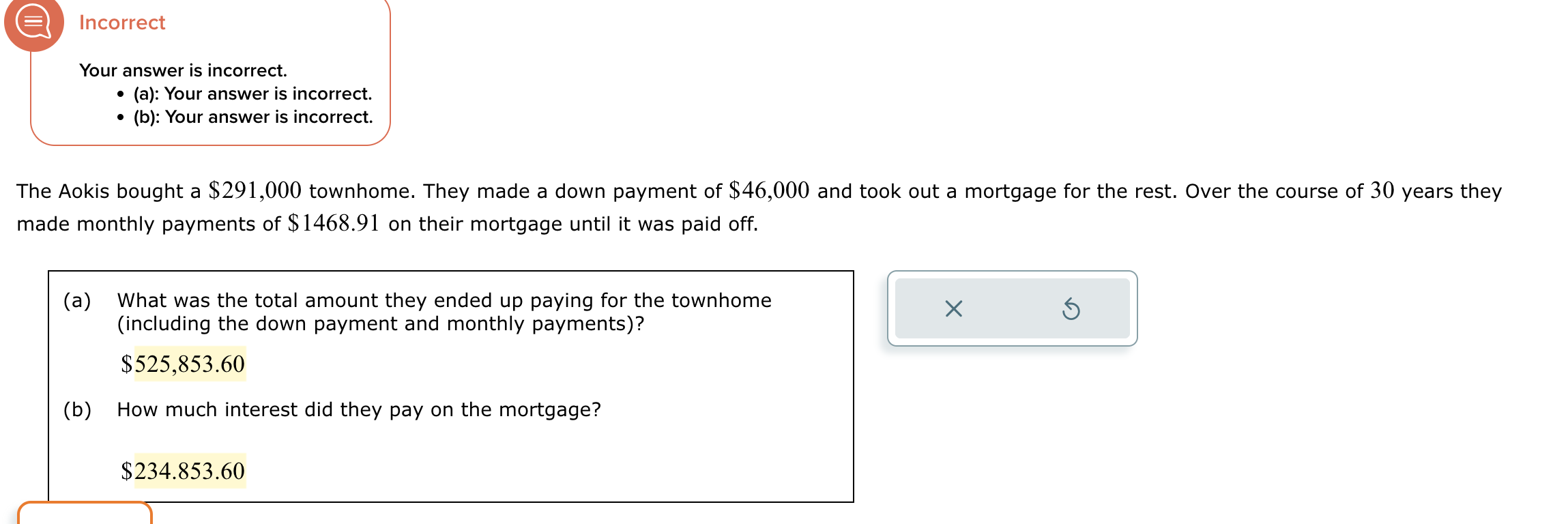
Task: Click the clear-entry X in the answer toolbox
Action: click(953, 309)
